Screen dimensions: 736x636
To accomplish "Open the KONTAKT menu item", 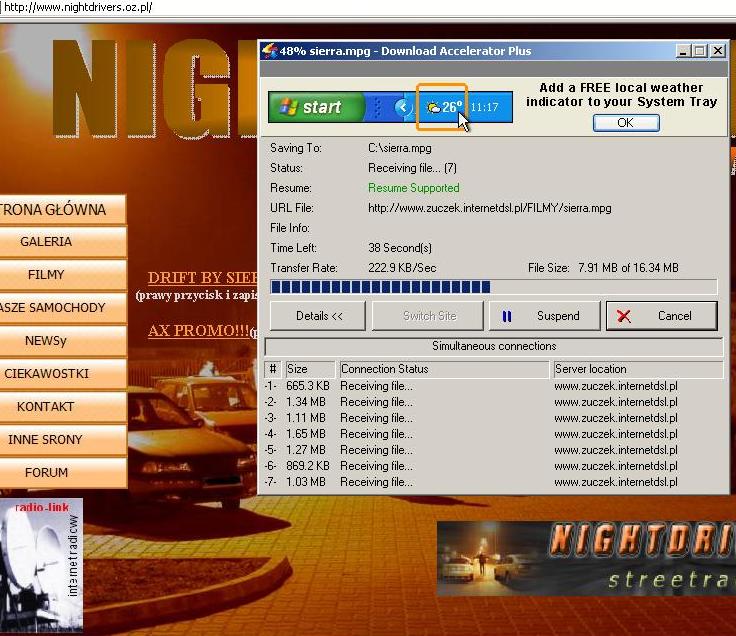I will pos(63,406).
